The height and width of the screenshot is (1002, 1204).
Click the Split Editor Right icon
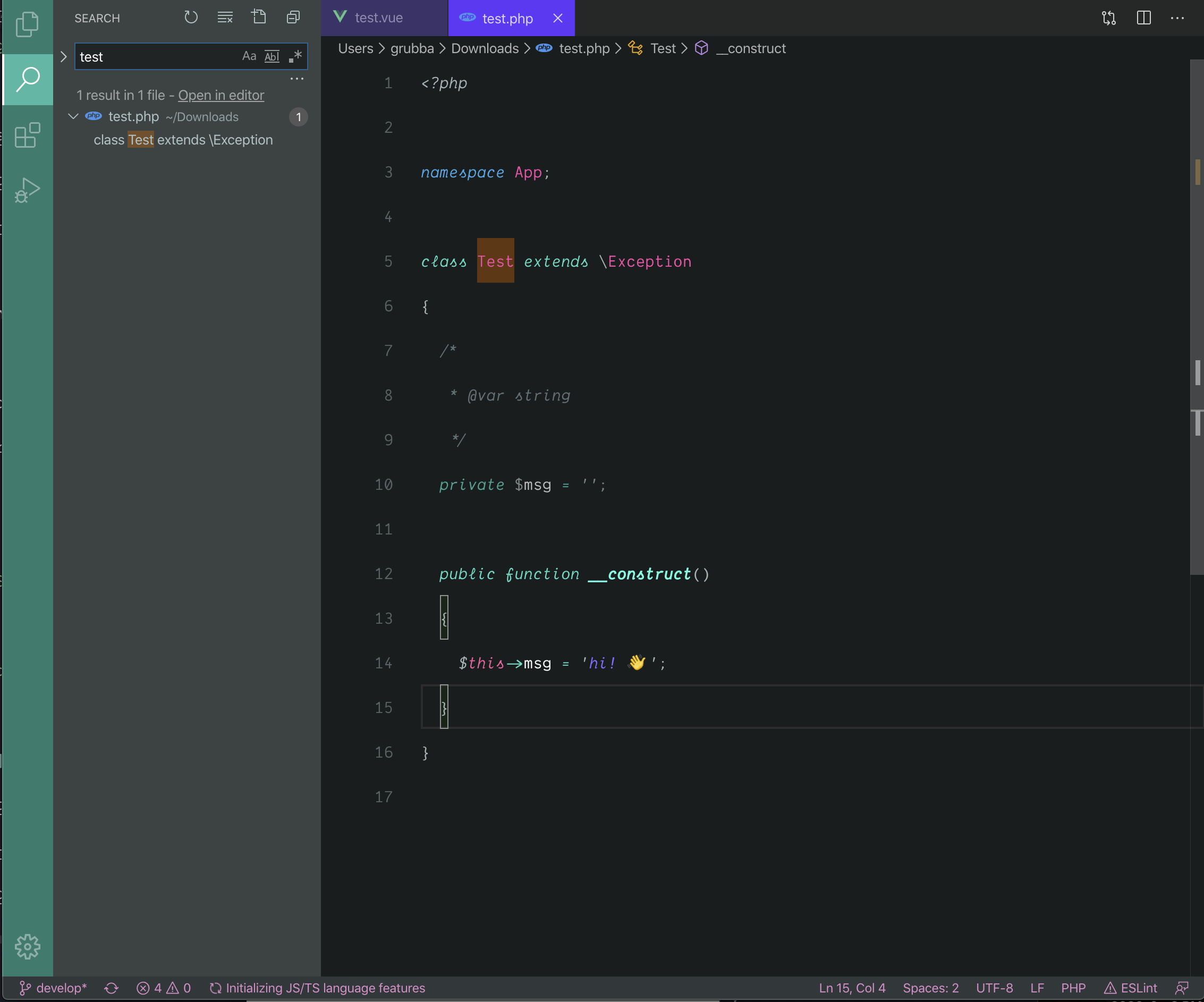[x=1143, y=18]
